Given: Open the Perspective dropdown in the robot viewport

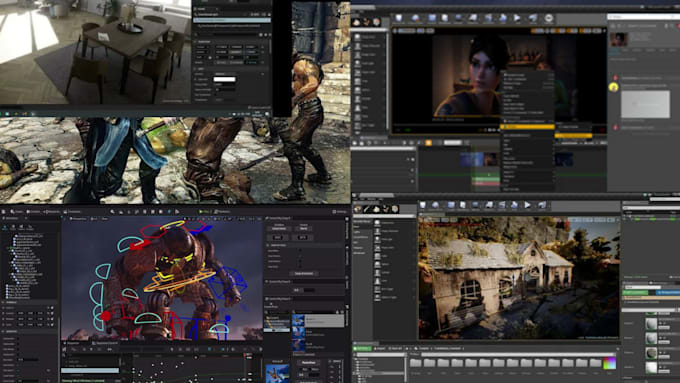Looking at the screenshot, I should [78, 219].
